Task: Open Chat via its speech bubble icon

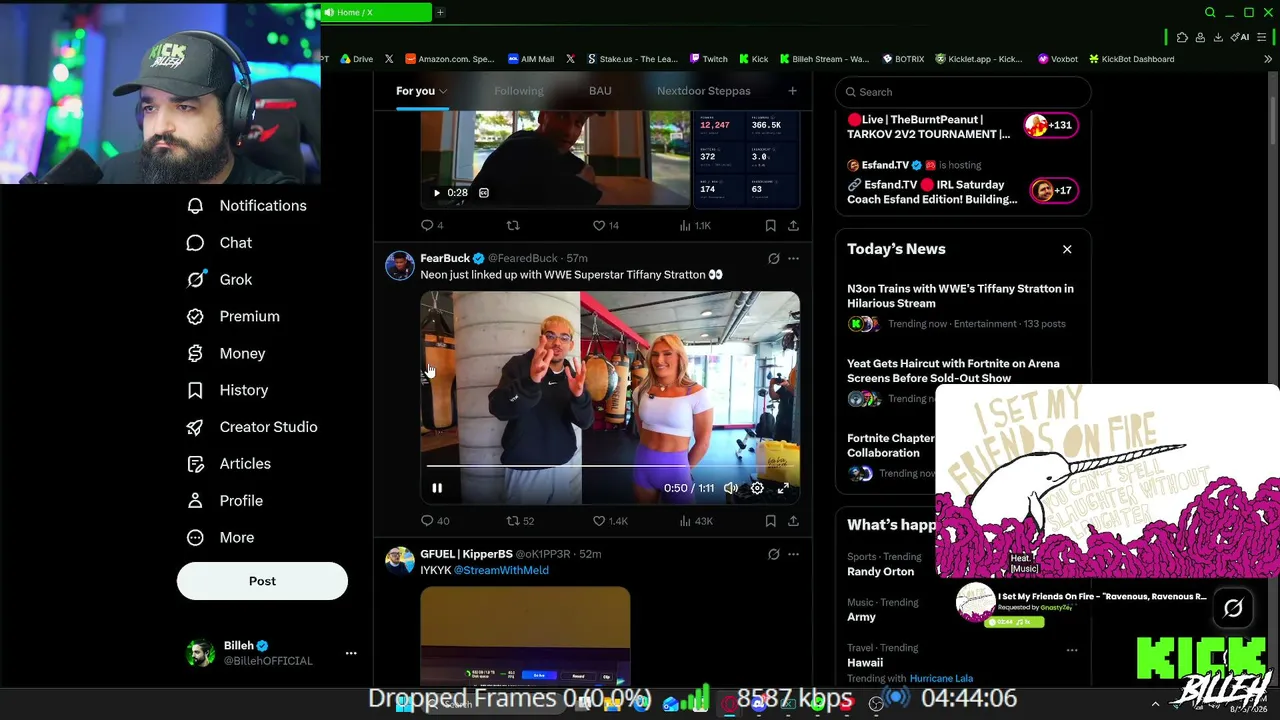Action: click(x=195, y=243)
